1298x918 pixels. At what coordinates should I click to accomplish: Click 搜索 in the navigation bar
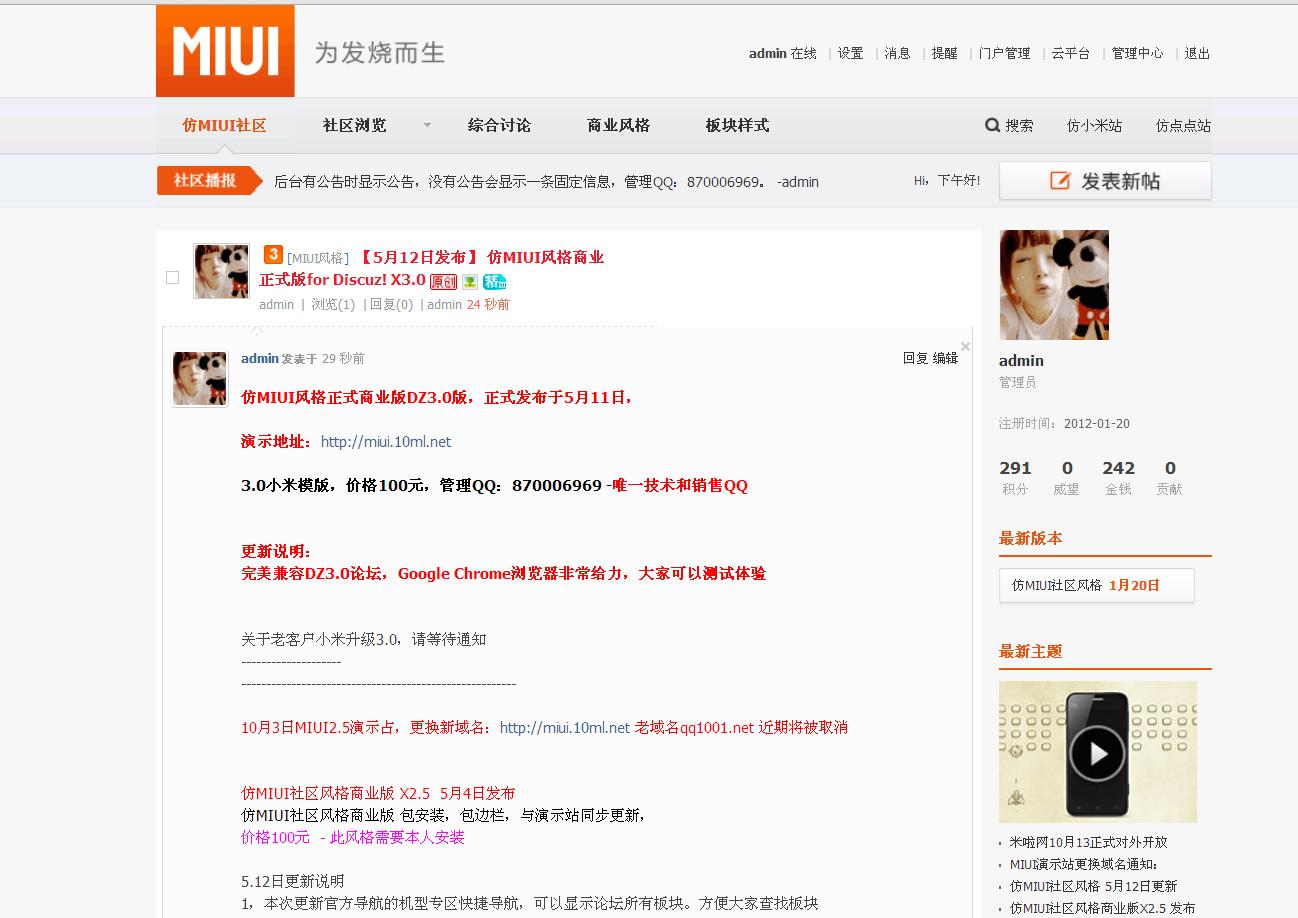(1019, 125)
